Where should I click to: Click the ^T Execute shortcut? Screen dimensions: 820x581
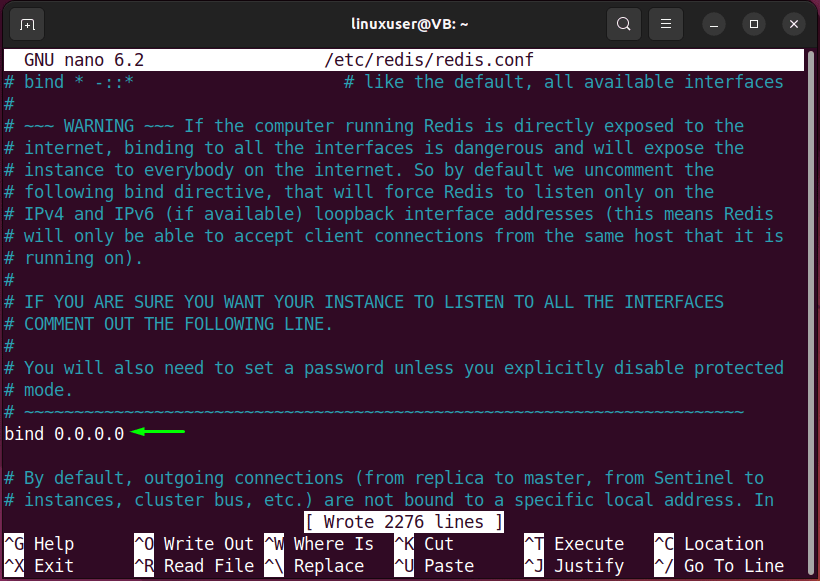(x=574, y=544)
